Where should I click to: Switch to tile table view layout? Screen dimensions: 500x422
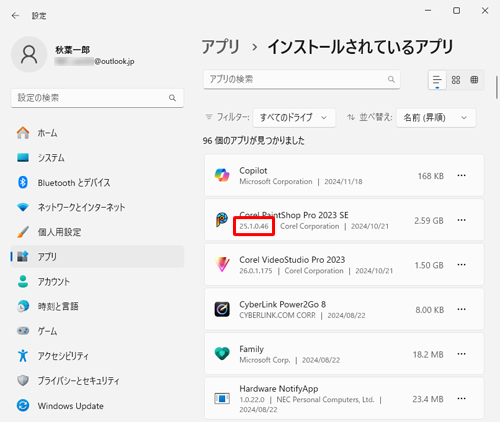click(474, 80)
